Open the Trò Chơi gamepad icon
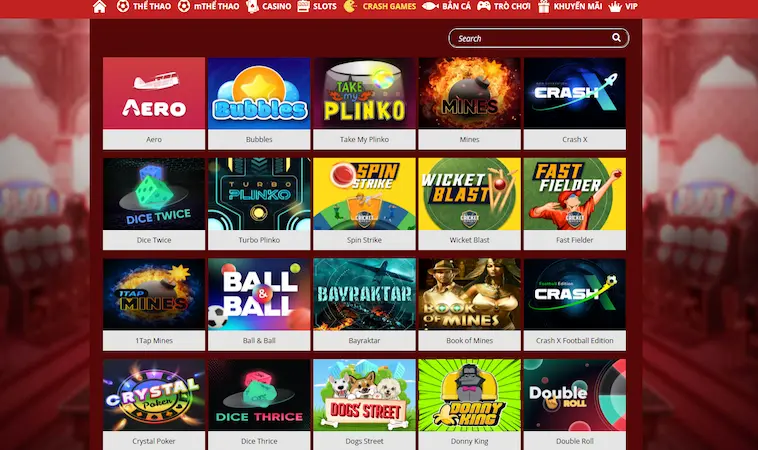Screen dimensions: 758x450 pyautogui.click(x=483, y=6)
